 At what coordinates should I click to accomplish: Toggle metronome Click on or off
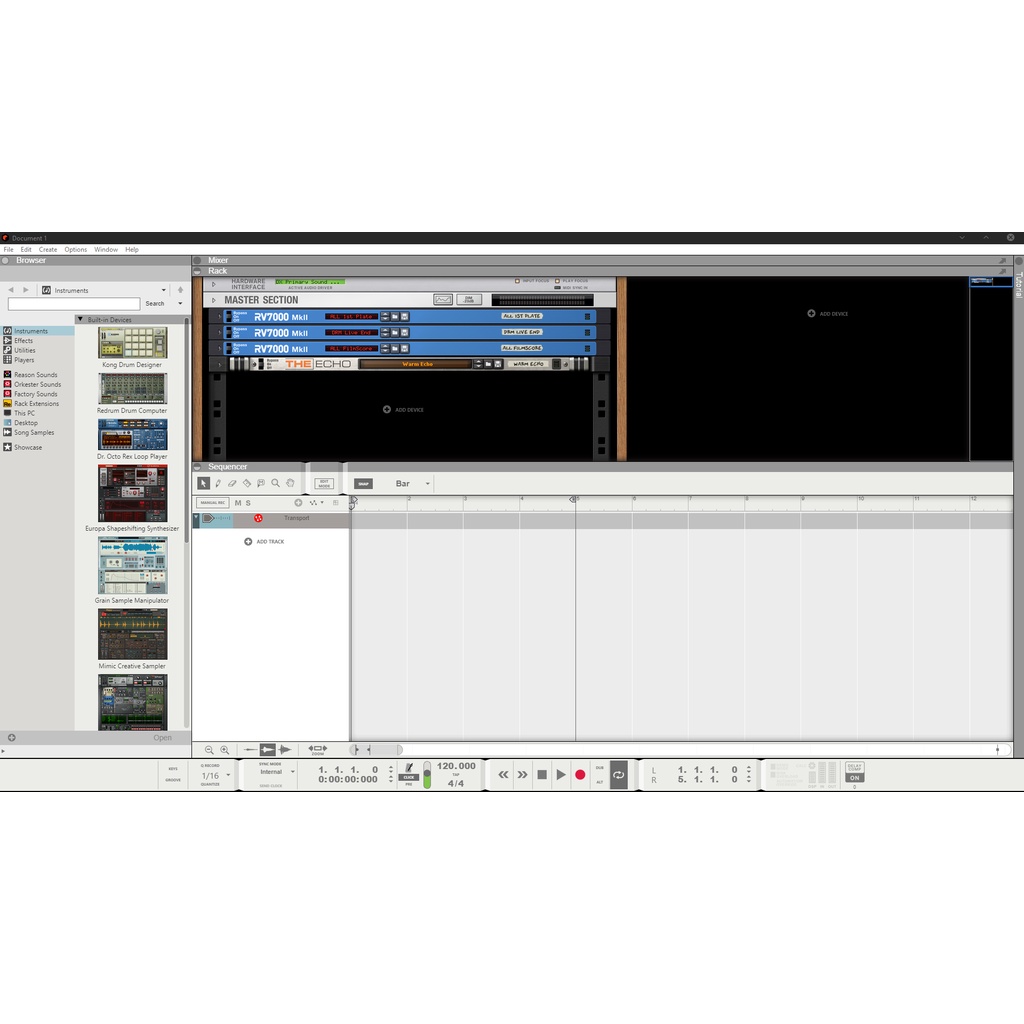[x=409, y=776]
